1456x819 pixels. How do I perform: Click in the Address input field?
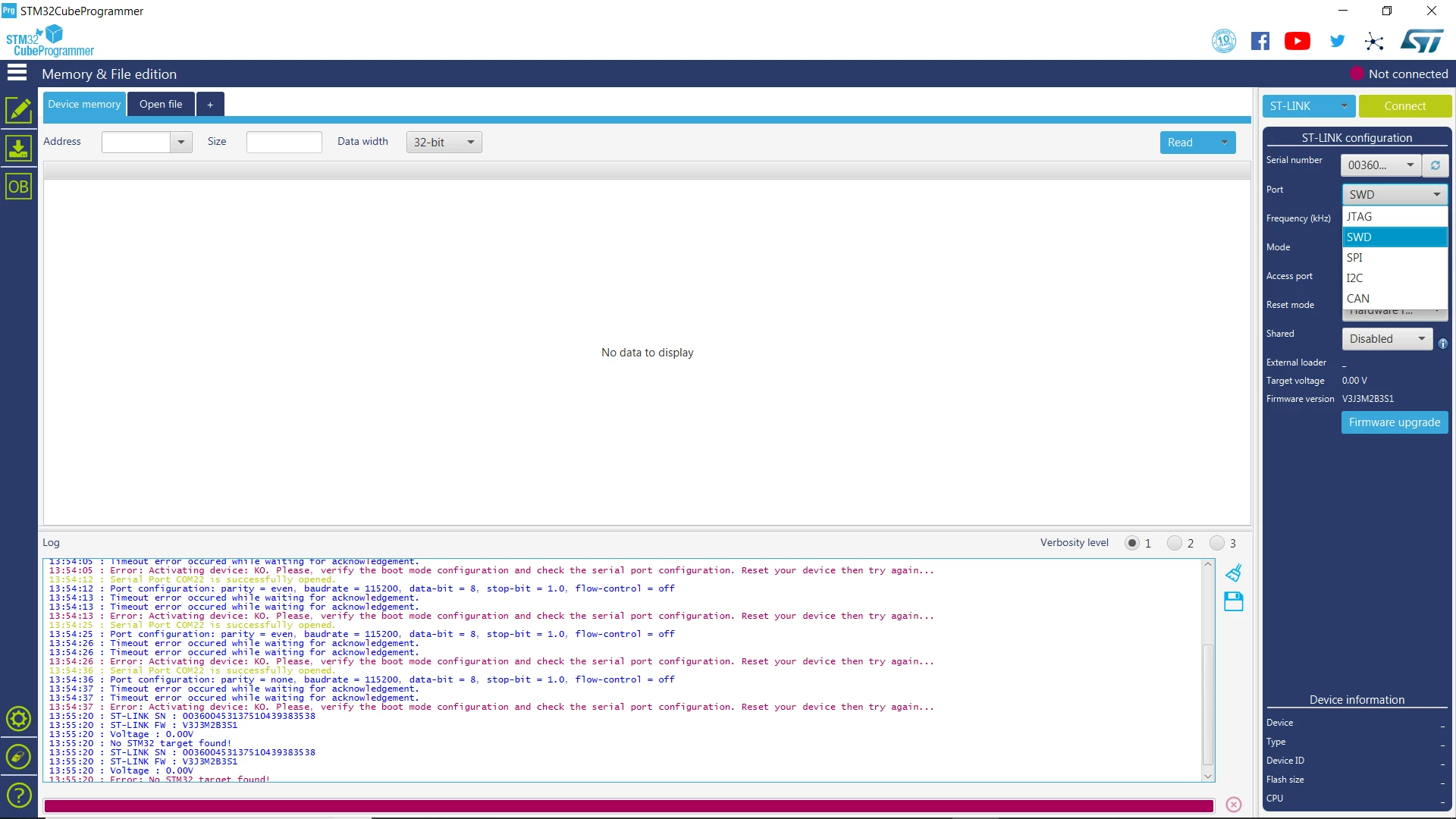click(x=136, y=143)
